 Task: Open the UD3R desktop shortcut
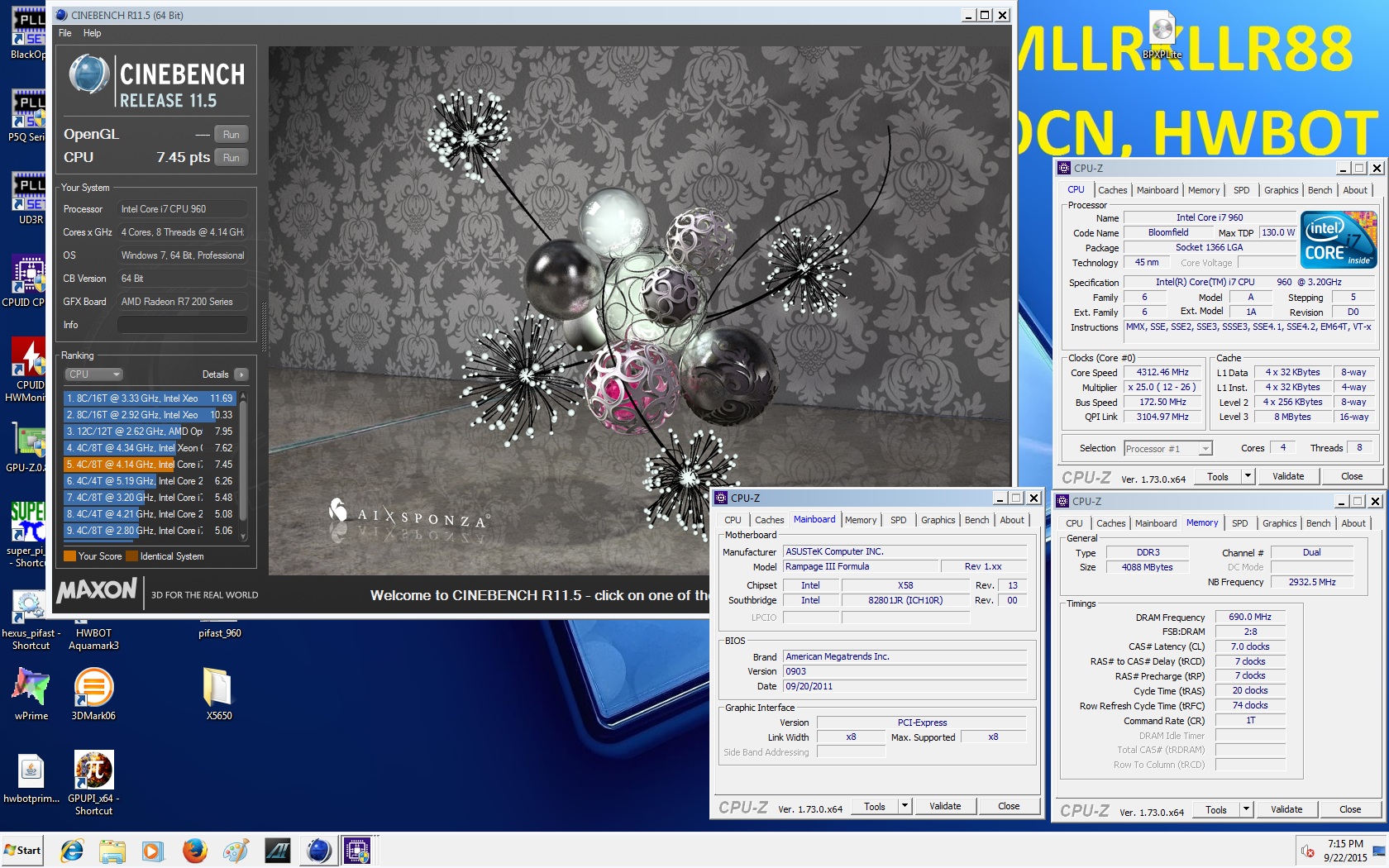point(29,198)
